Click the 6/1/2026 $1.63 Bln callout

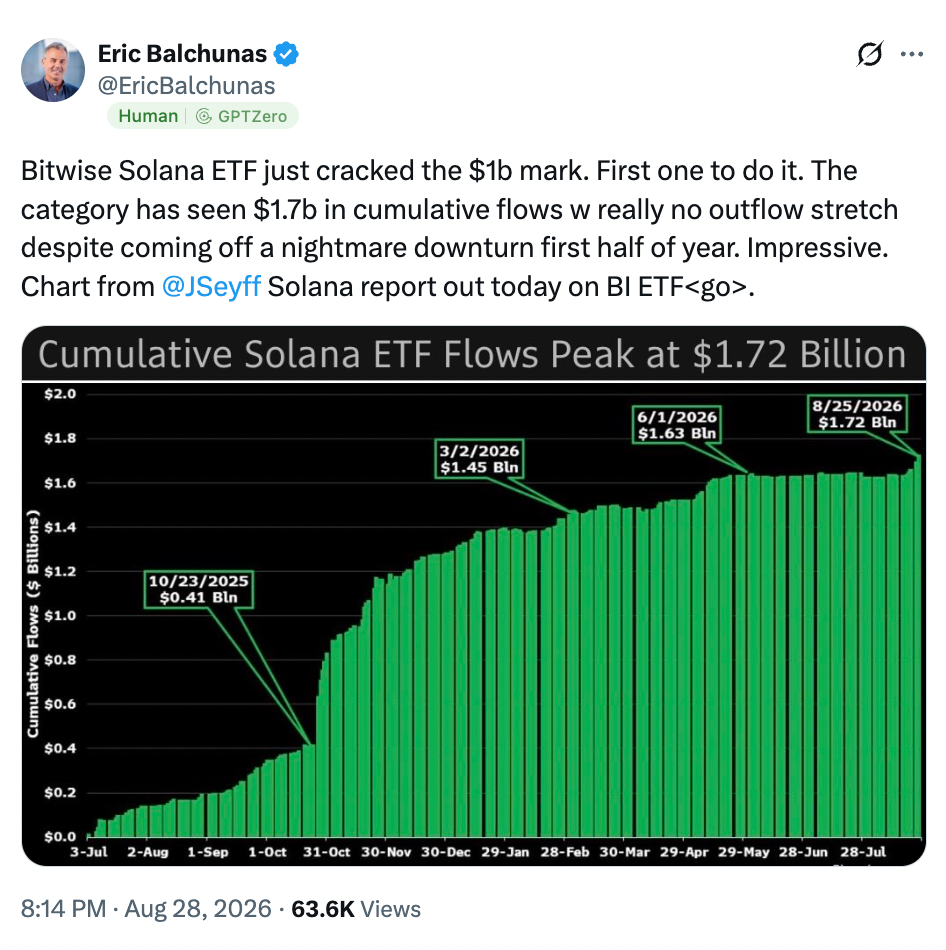[x=677, y=425]
